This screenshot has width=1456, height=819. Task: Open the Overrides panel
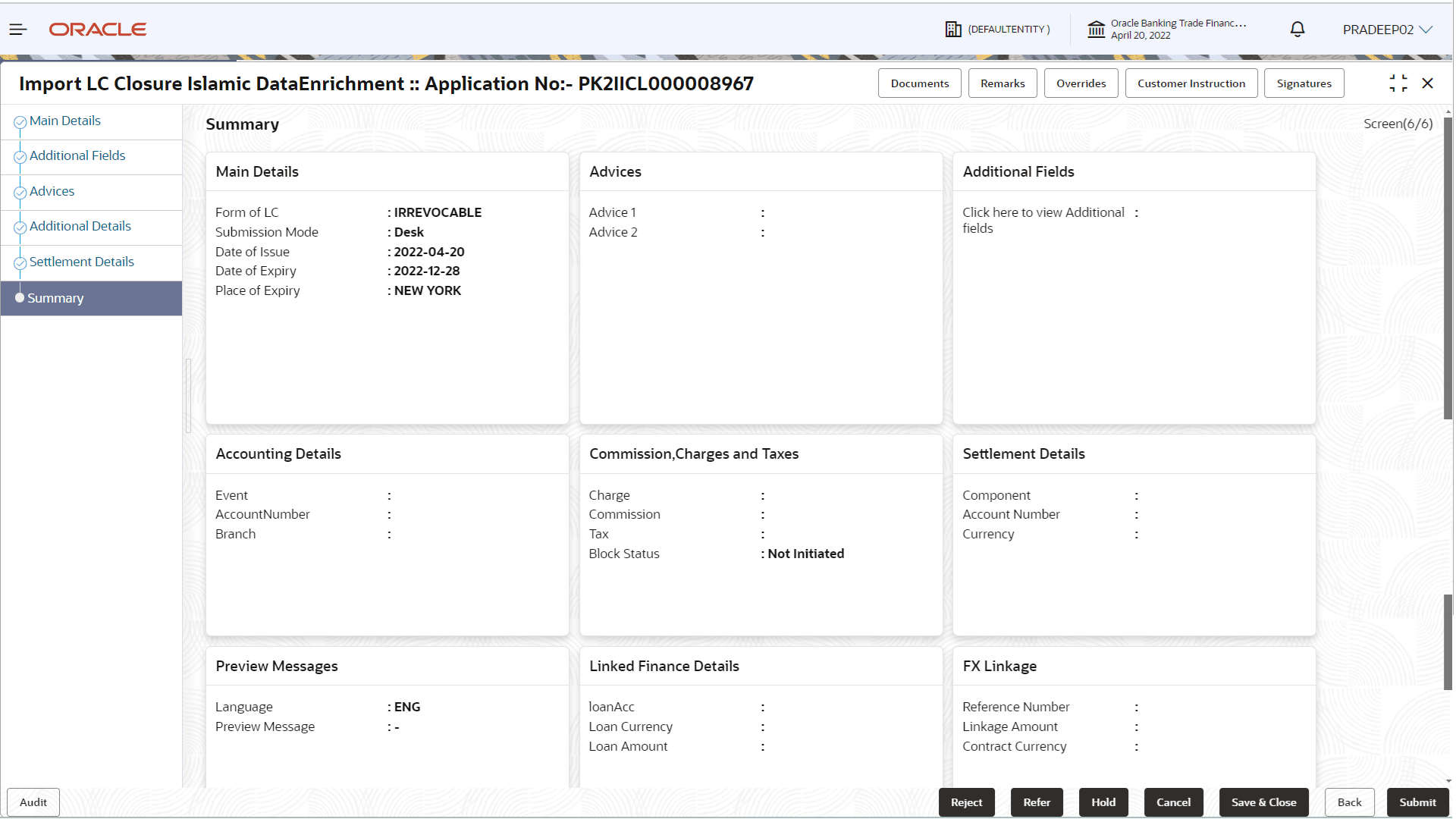click(x=1081, y=83)
